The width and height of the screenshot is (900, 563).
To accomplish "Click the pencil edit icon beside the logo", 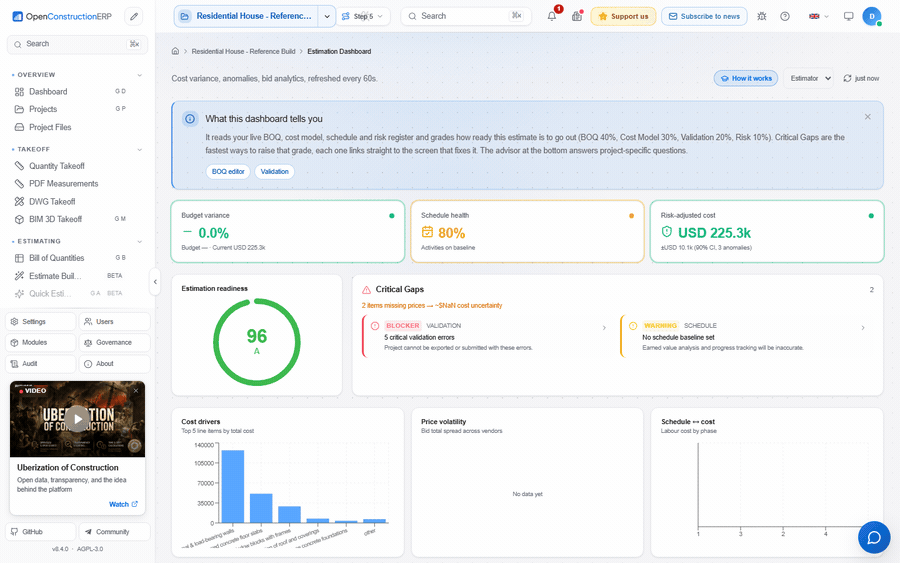I will coord(134,17).
